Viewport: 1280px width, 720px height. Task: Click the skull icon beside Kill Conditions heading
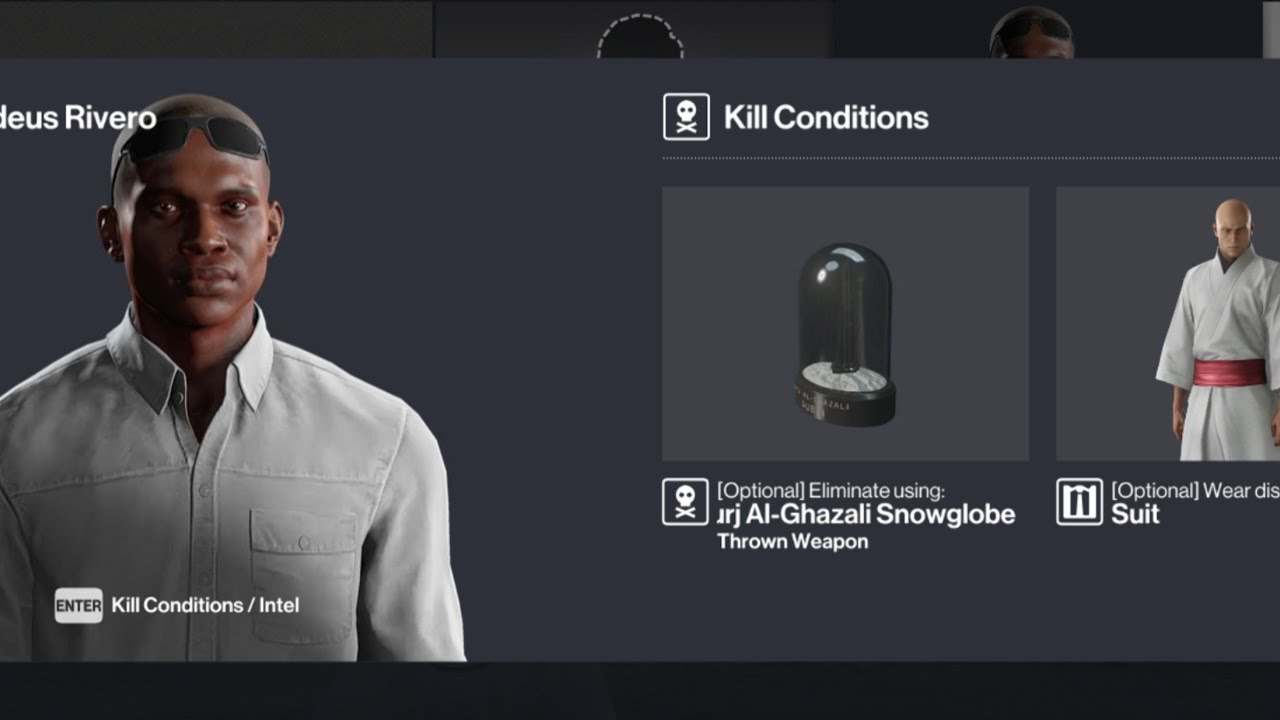(686, 117)
